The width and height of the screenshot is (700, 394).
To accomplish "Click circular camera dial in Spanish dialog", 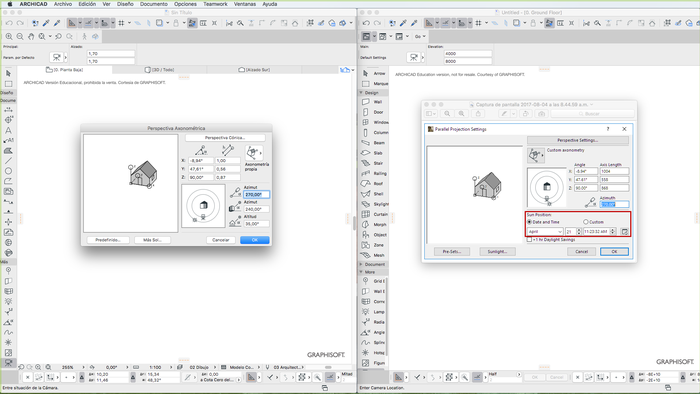I will click(203, 206).
